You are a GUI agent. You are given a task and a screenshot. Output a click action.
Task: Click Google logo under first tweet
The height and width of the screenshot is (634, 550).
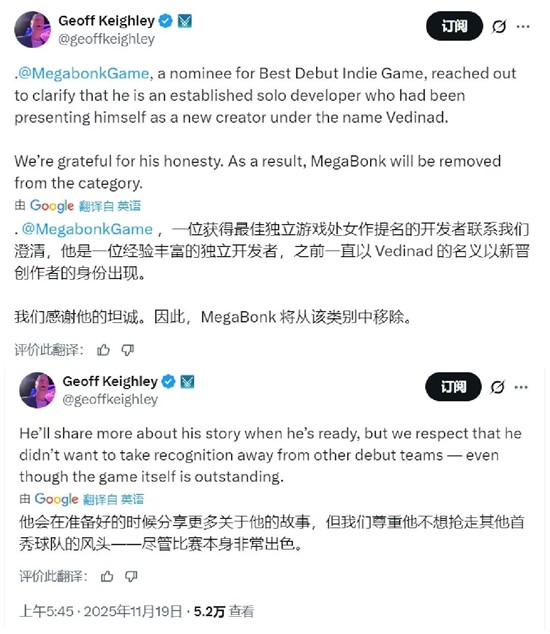tap(52, 206)
